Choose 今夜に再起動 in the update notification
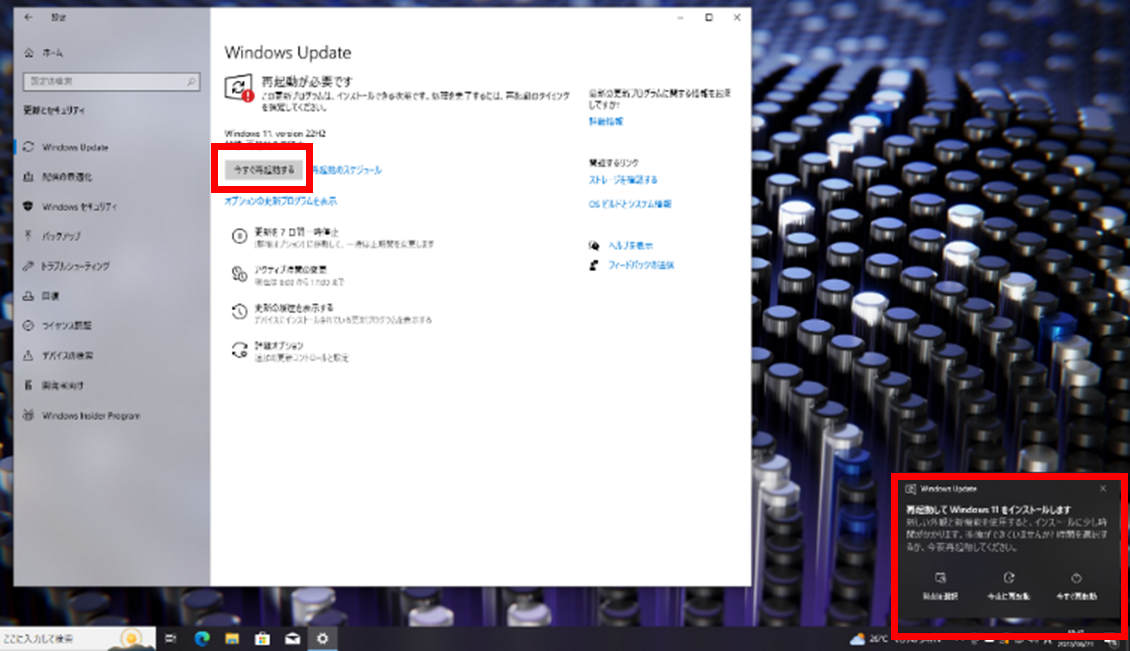This screenshot has width=1130, height=651. pos(1007,587)
